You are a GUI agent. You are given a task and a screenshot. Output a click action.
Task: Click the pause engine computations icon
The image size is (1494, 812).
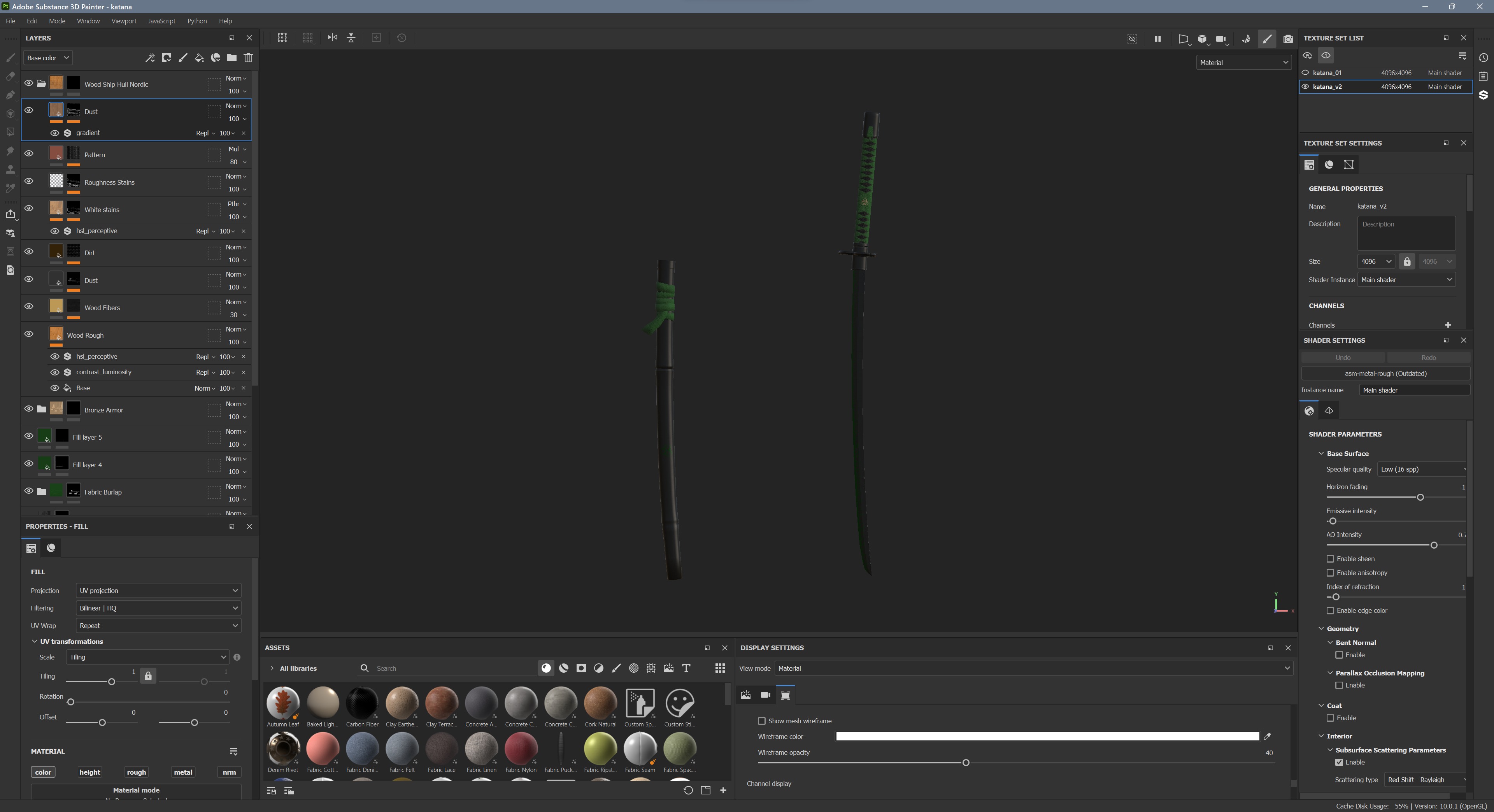click(x=1157, y=39)
